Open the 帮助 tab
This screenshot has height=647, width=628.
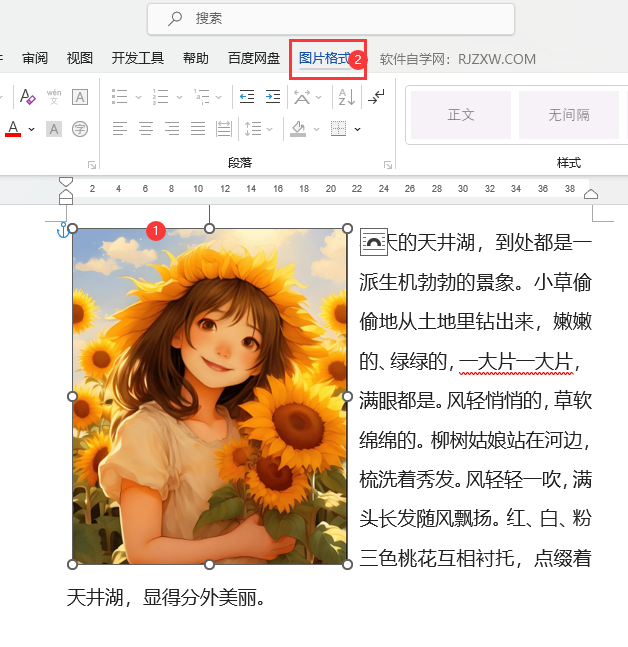click(196, 59)
